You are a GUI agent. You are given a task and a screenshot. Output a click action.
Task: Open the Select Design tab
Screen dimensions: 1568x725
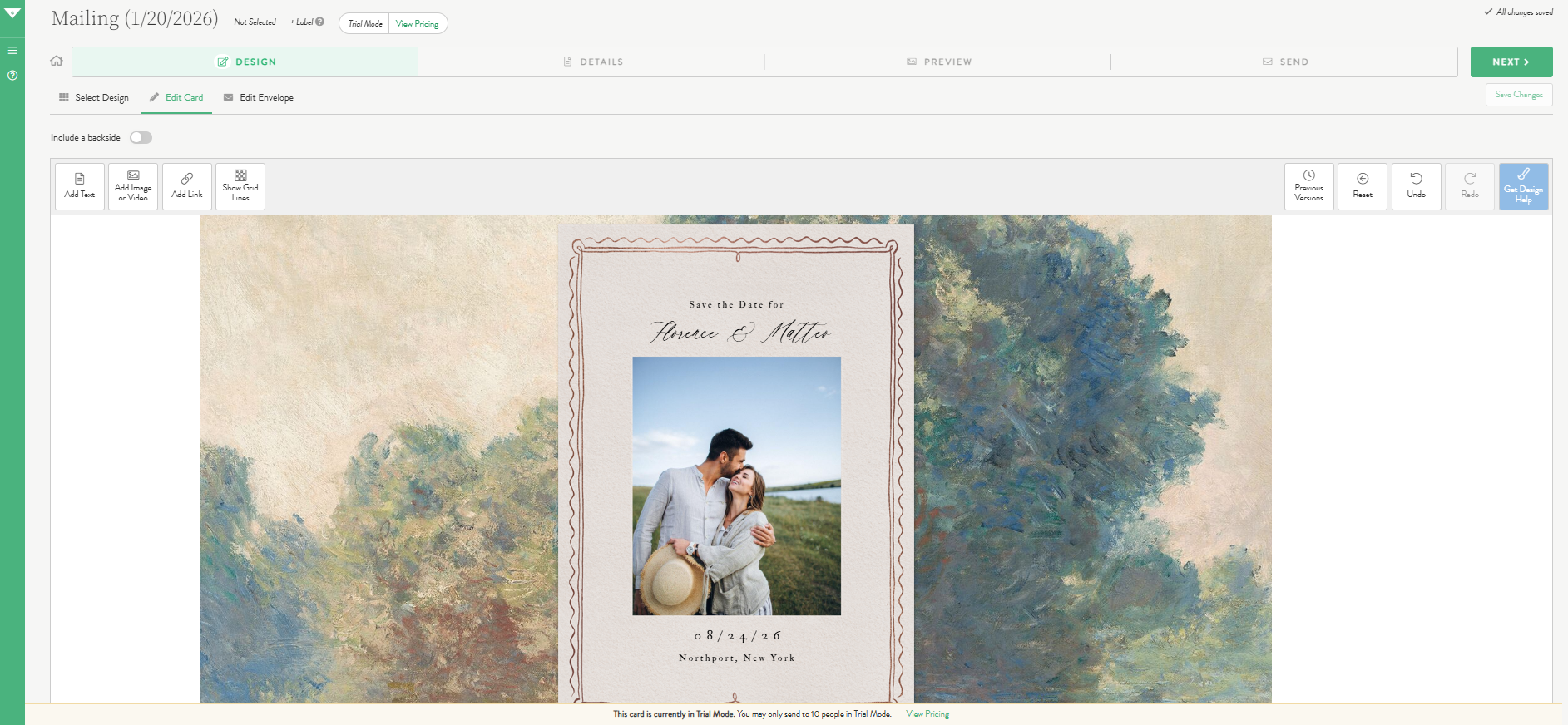point(93,97)
